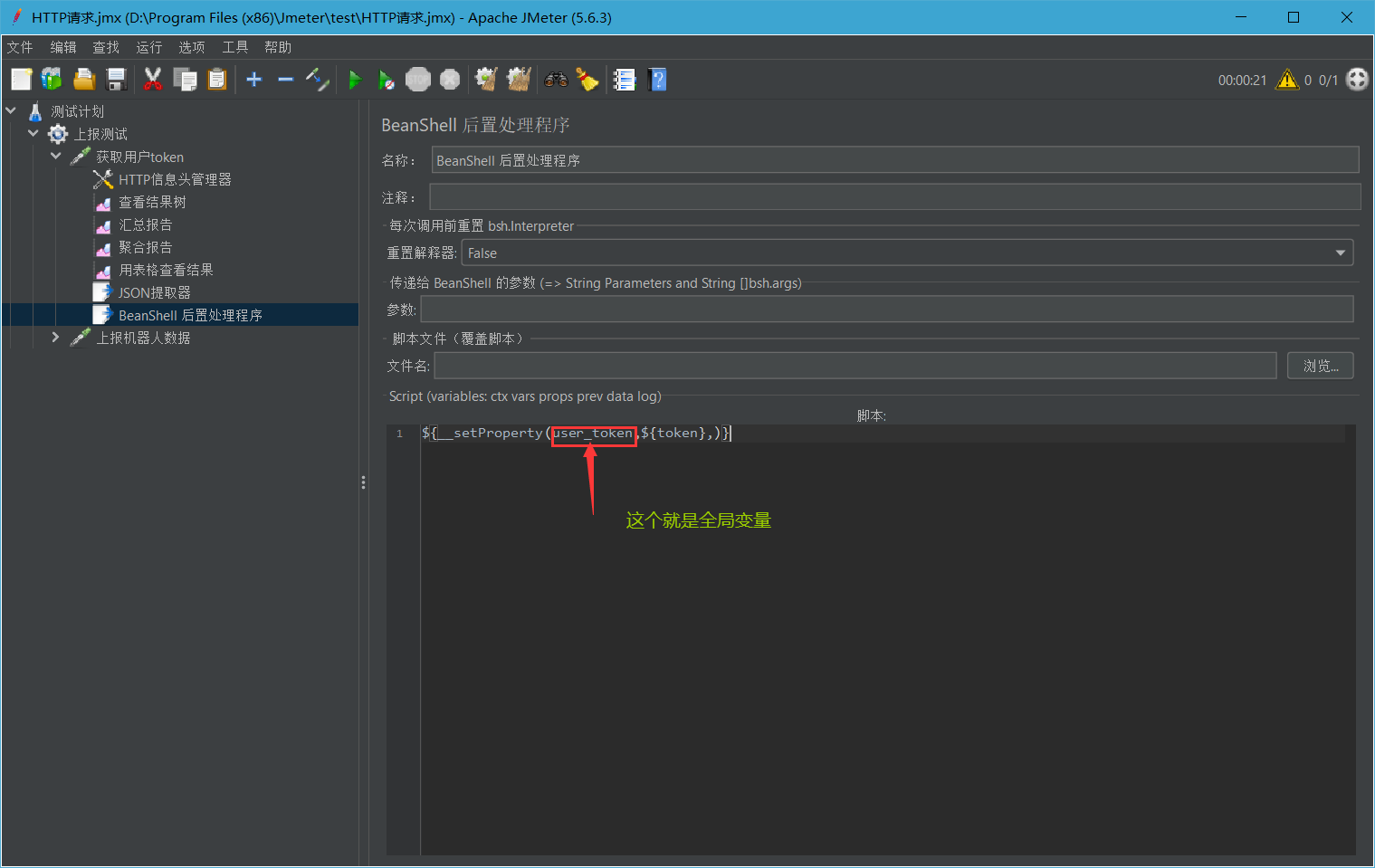The width and height of the screenshot is (1375, 868).
Task: Click the panel splitter handle dots
Action: 364,482
